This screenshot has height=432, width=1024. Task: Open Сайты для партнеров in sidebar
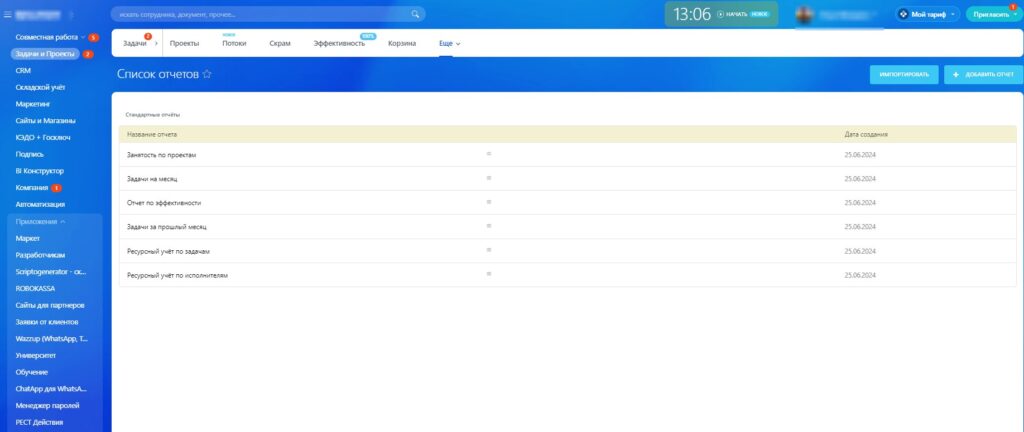pos(50,305)
